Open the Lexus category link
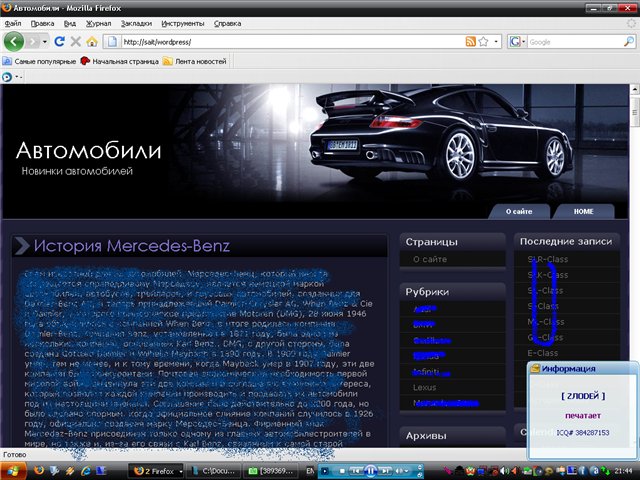Image resolution: width=640 pixels, height=480 pixels. tap(425, 386)
